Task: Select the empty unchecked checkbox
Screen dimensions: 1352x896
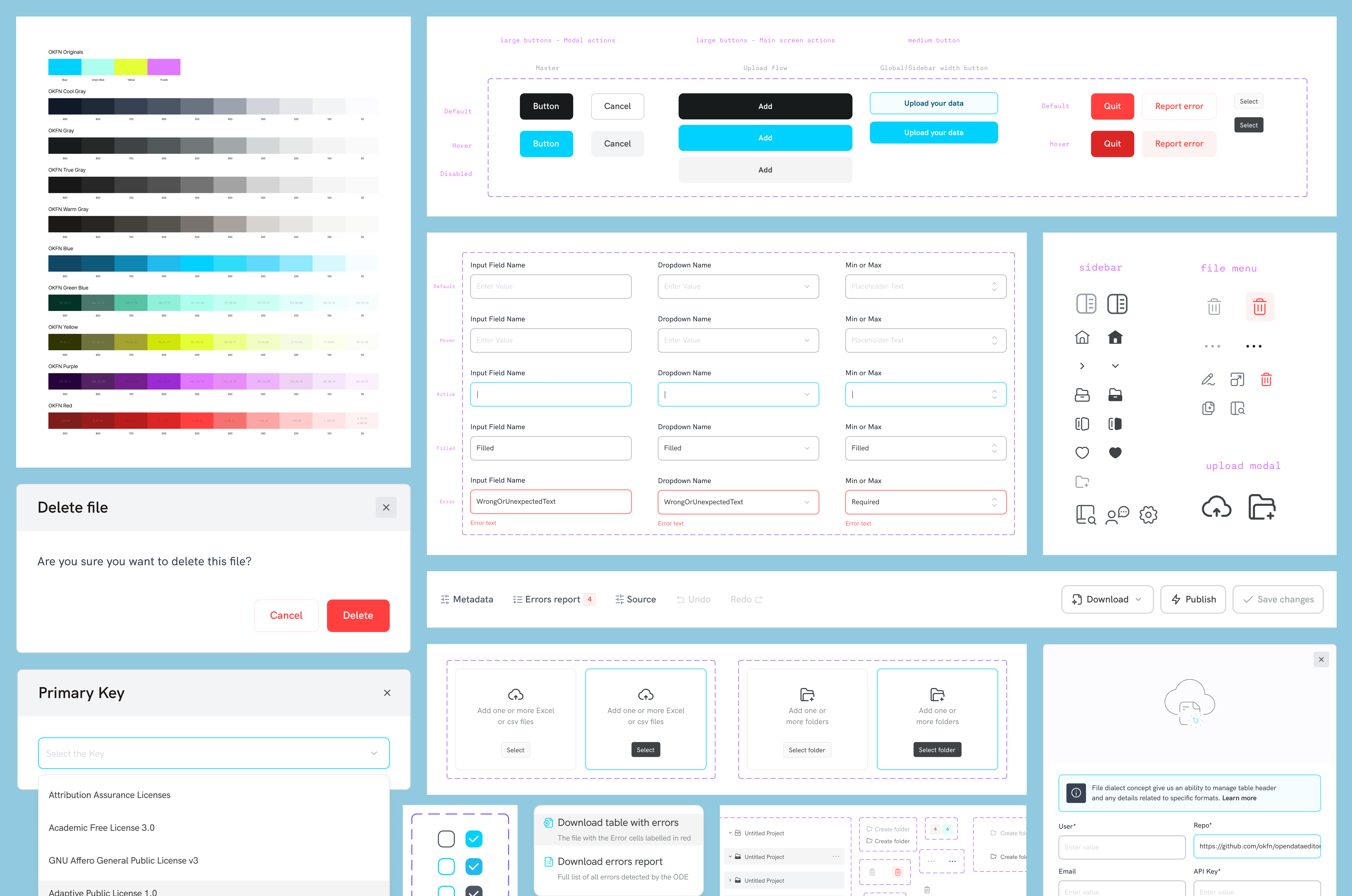Action: [446, 839]
